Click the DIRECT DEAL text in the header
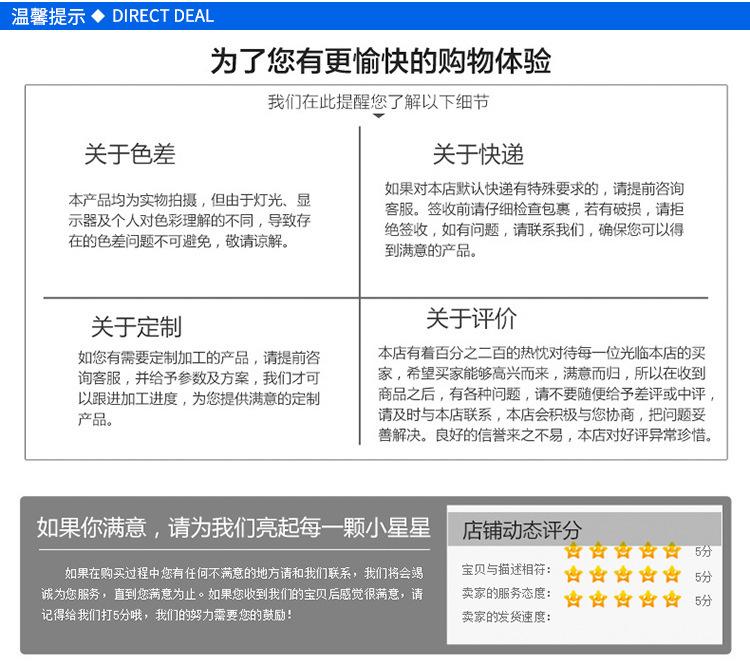 [x=162, y=17]
